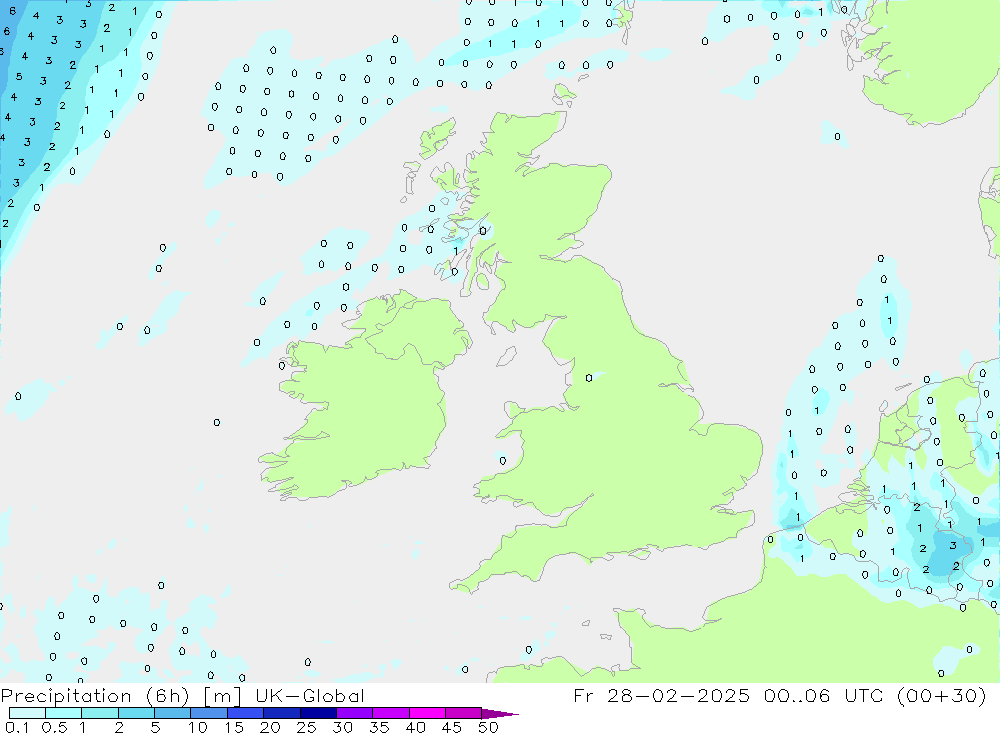The image size is (1000, 733).
Task: Click the '45' legend label
Action: pos(452,727)
